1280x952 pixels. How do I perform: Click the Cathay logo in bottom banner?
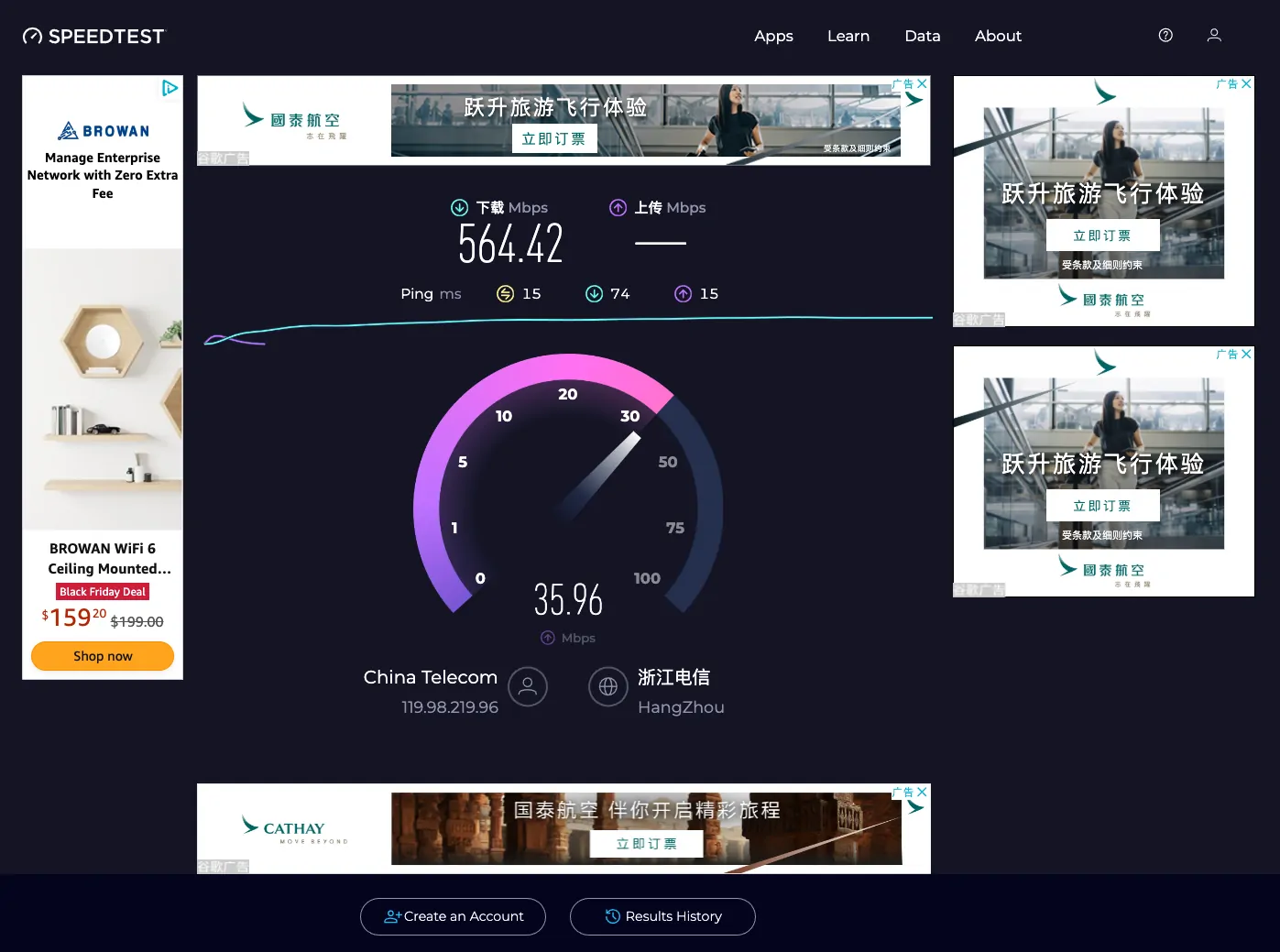294,828
